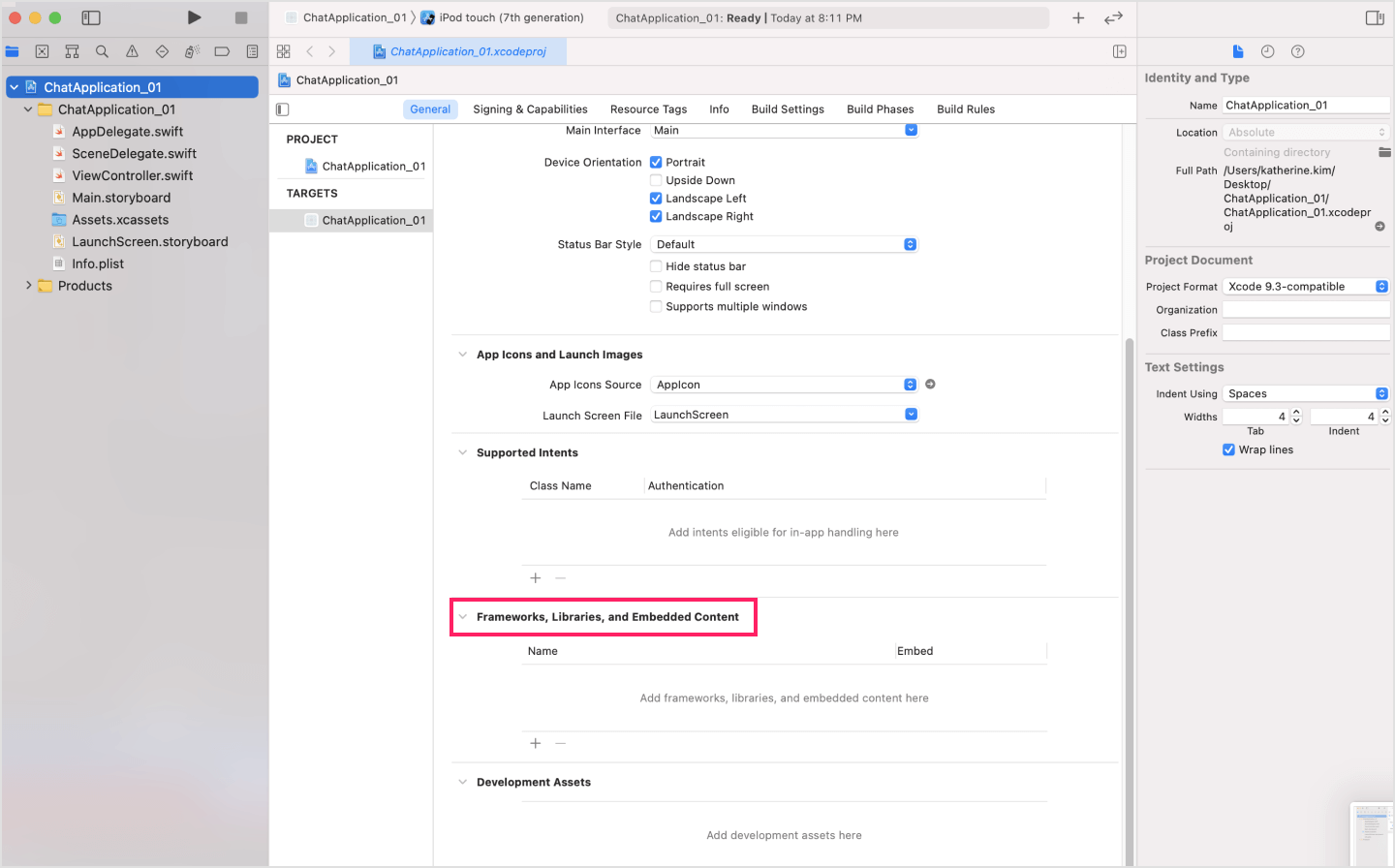Show the Report navigator
The height and width of the screenshot is (868, 1395).
point(251,51)
